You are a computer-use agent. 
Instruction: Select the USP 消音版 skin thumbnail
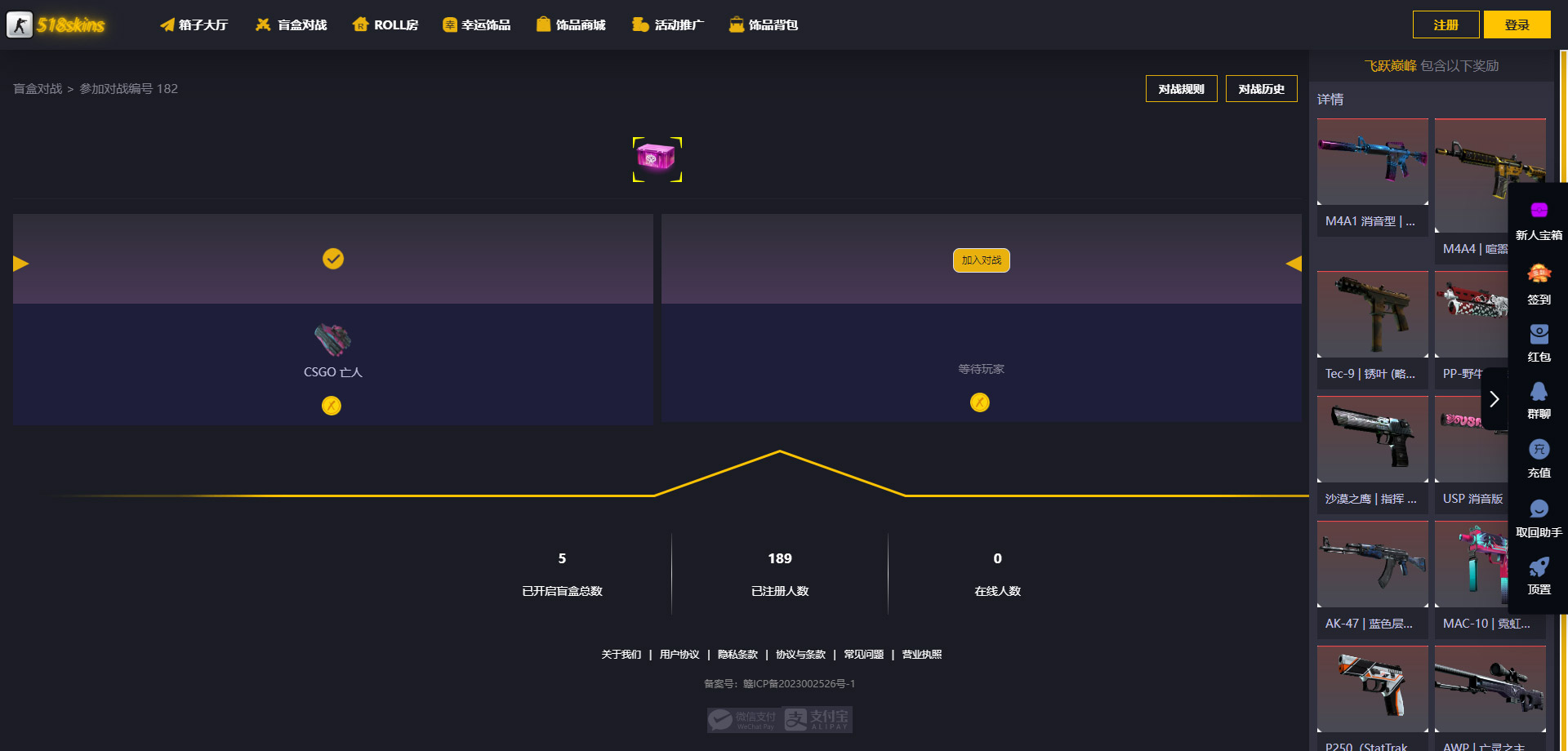[x=1470, y=439]
